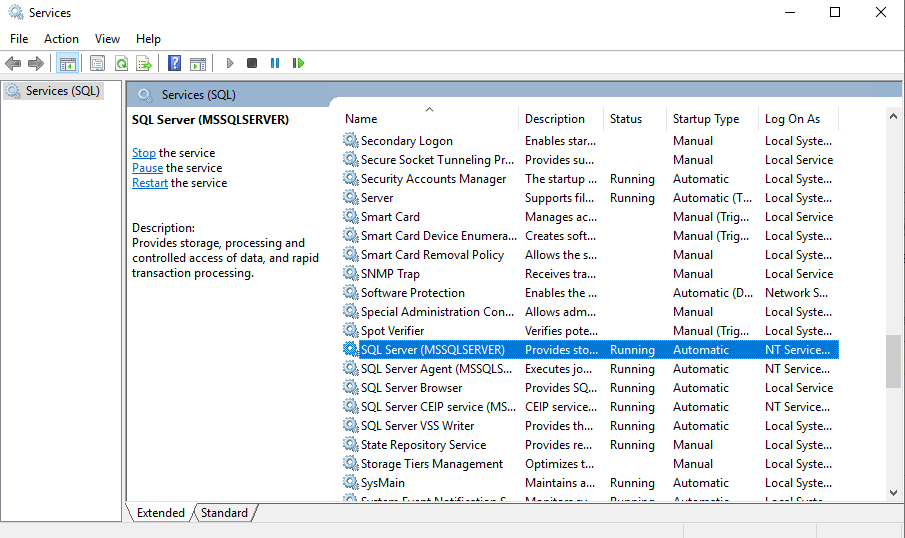The width and height of the screenshot is (905, 538).
Task: Click 'Maintains a...' description cell
Action: click(x=560, y=483)
